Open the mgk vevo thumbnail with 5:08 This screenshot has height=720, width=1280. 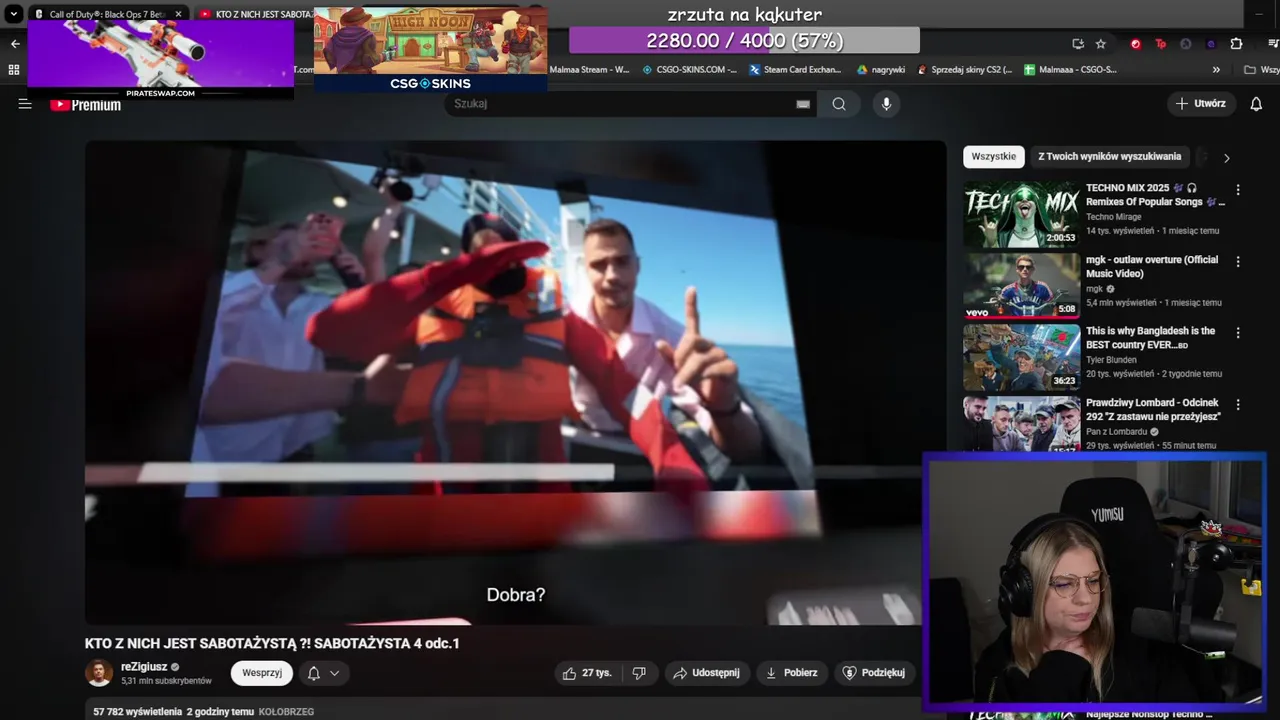(1021, 286)
